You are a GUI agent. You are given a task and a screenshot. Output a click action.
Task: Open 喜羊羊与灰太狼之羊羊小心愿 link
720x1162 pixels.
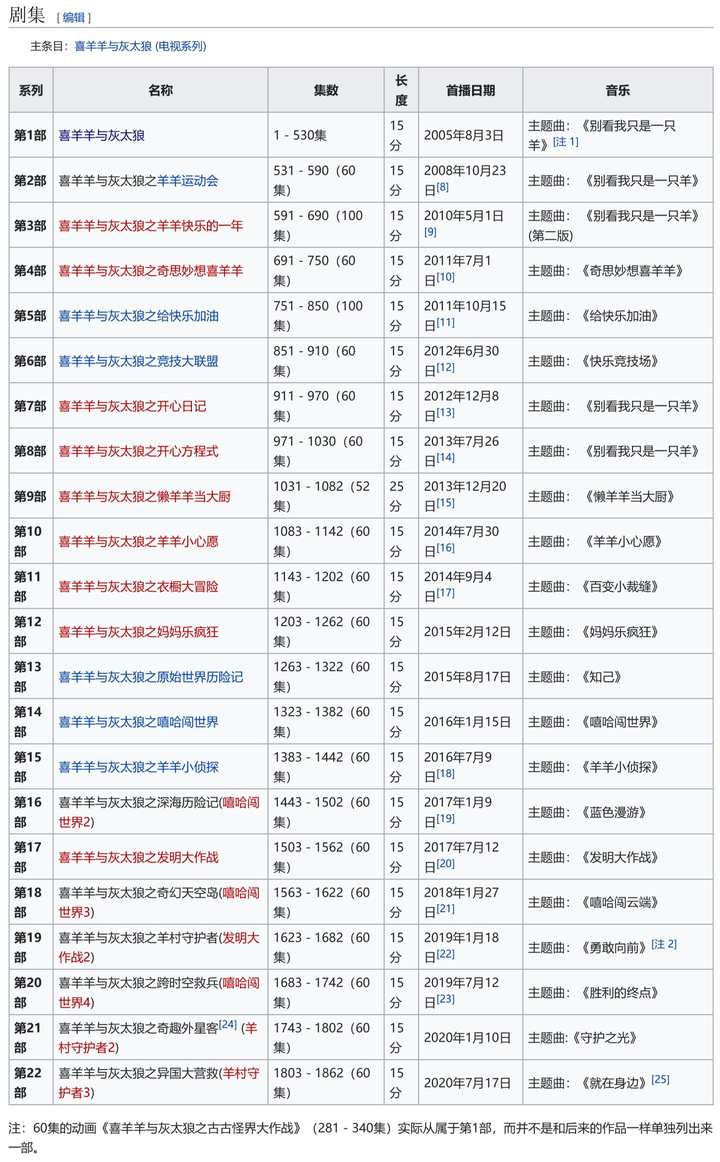click(x=139, y=542)
